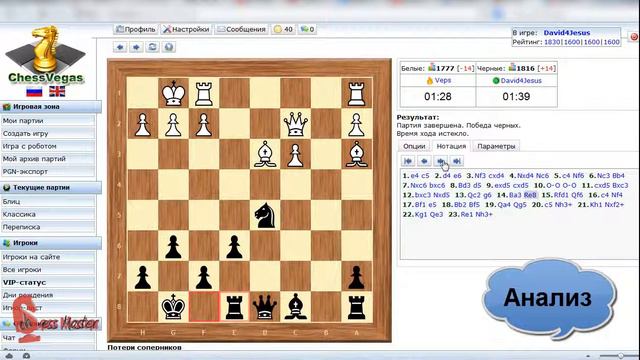
Task: Click the 1830 rating link
Action: (x=552, y=42)
